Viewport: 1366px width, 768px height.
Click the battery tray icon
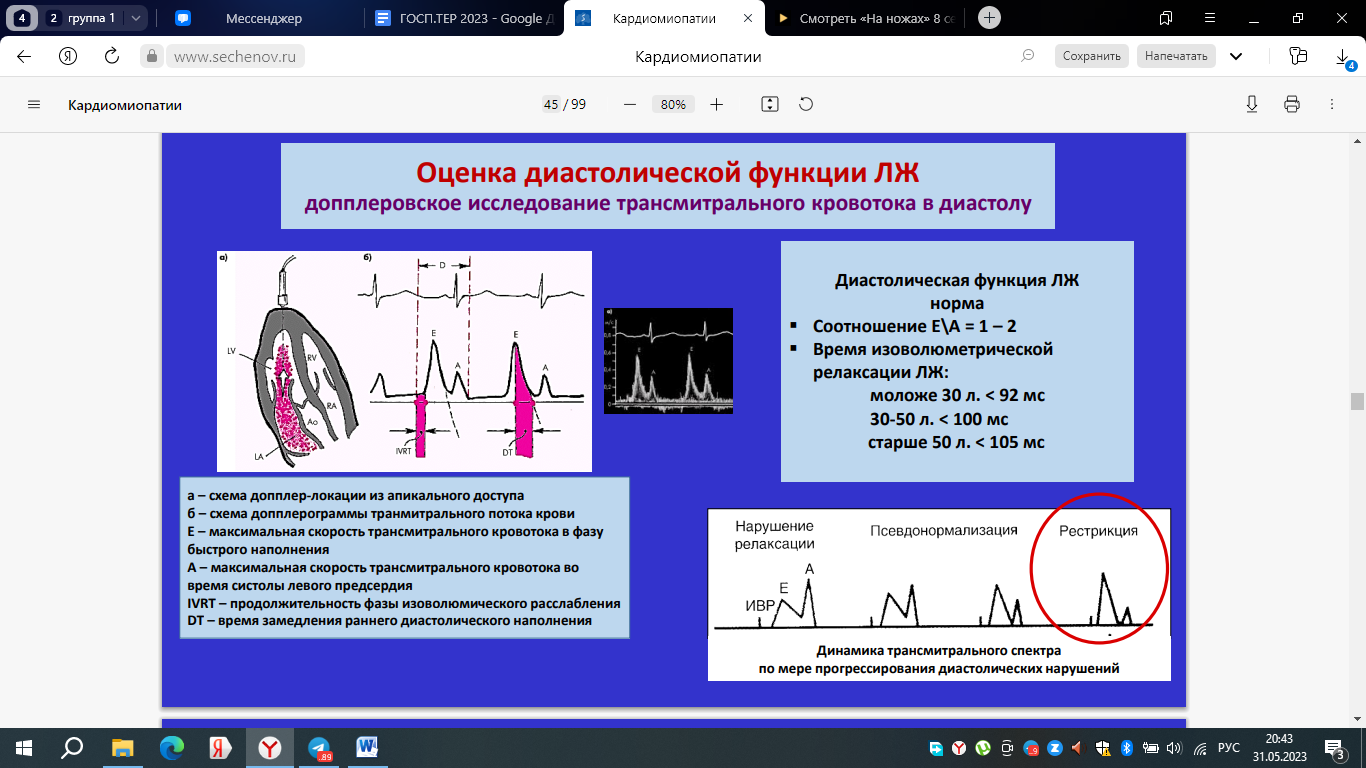[x=1151, y=747]
